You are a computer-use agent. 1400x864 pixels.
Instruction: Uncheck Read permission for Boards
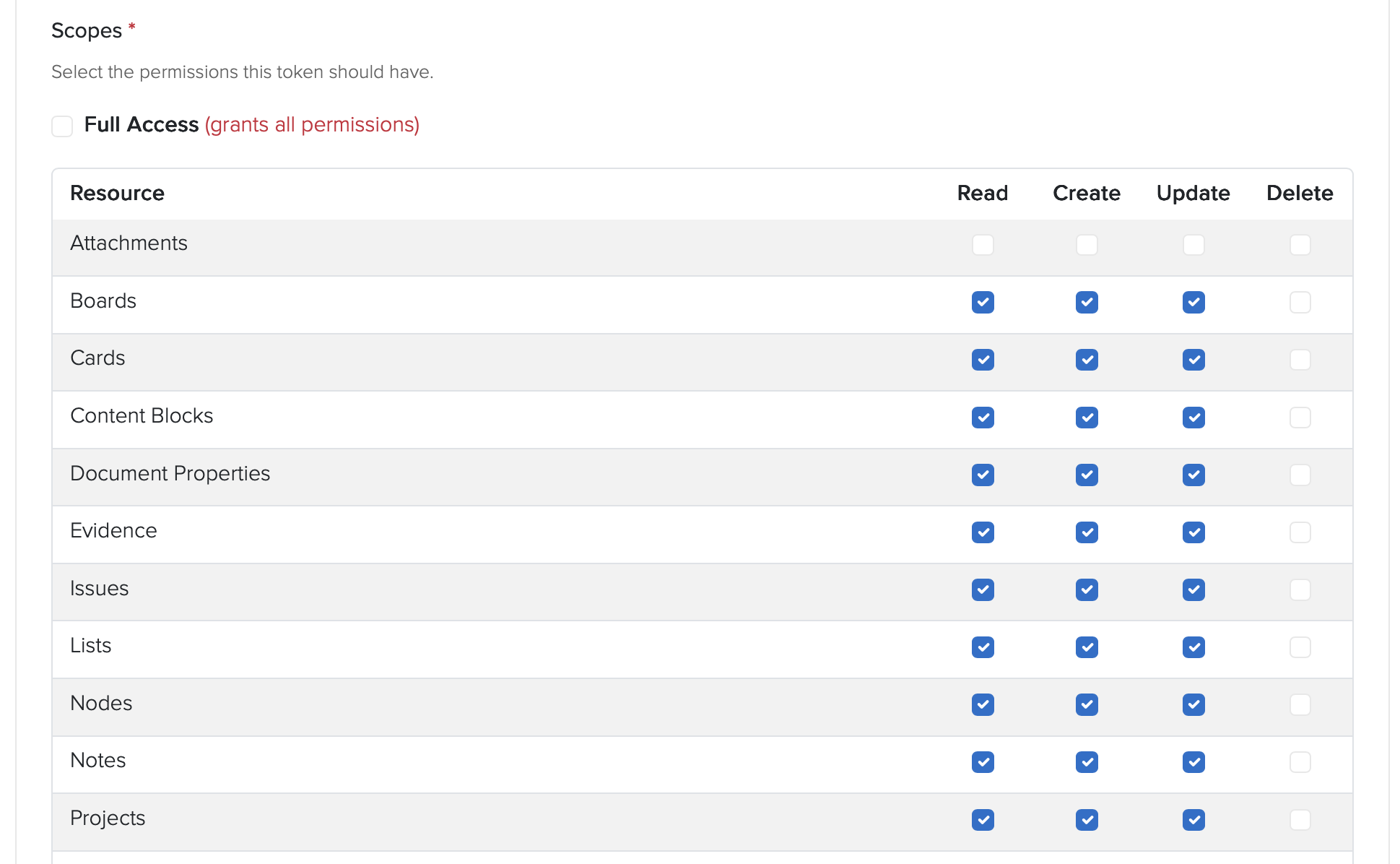tap(983, 302)
